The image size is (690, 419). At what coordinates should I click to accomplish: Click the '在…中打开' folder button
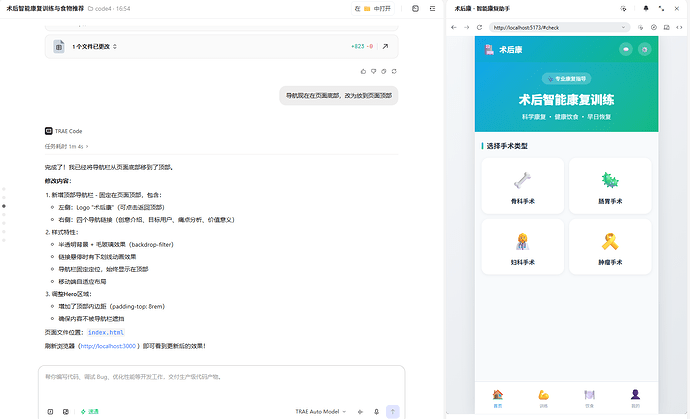(x=373, y=8)
